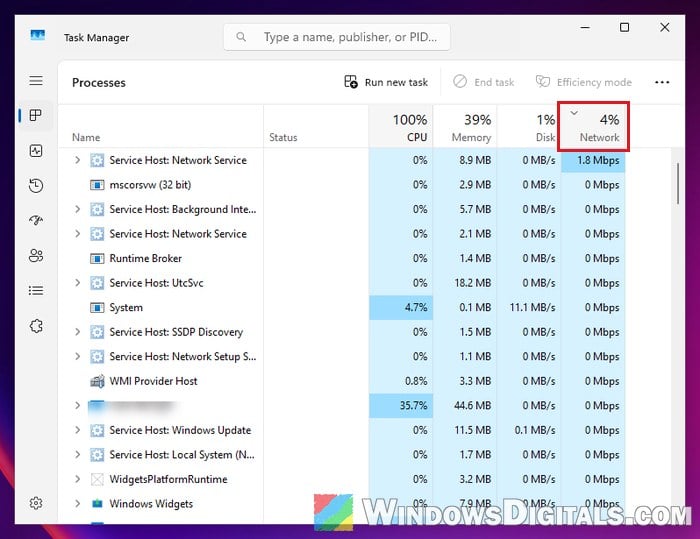Sort by the Name column header
700x539 pixels.
[161, 126]
